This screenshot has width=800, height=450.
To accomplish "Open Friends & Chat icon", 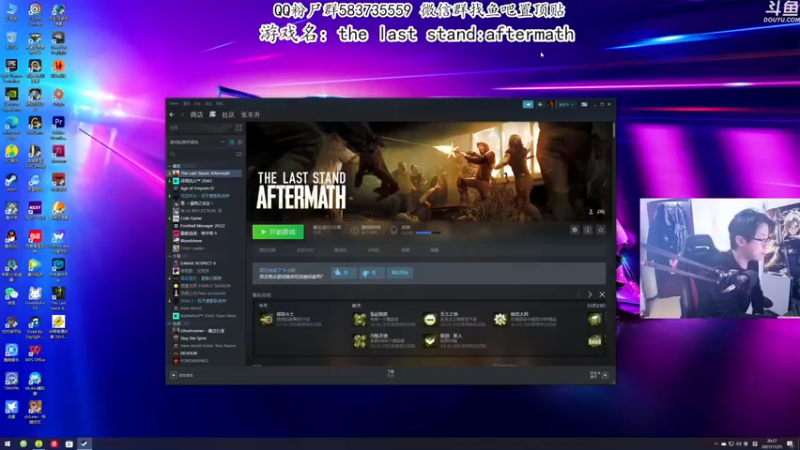I will [x=605, y=375].
